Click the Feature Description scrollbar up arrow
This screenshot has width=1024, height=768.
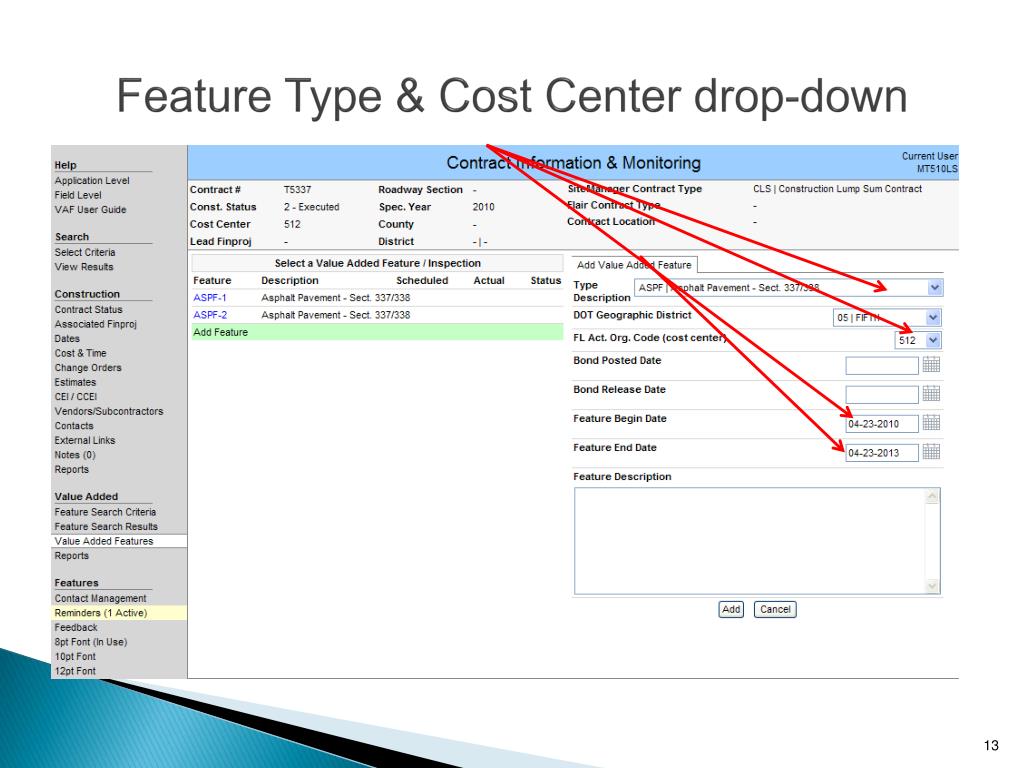(933, 497)
